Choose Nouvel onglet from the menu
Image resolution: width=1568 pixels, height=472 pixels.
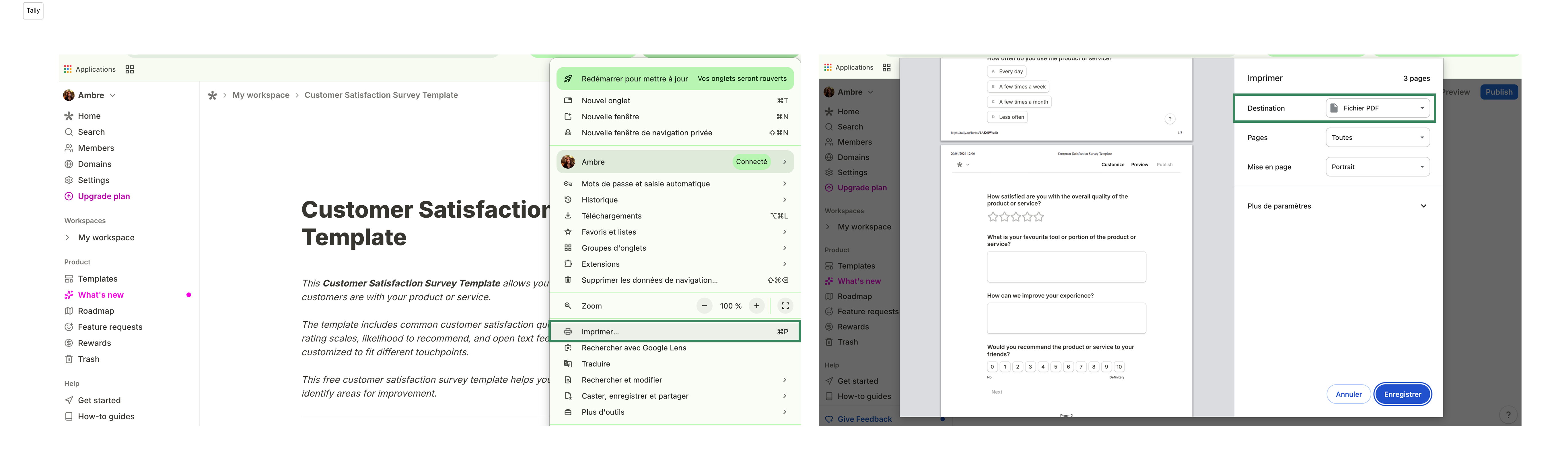pyautogui.click(x=606, y=101)
